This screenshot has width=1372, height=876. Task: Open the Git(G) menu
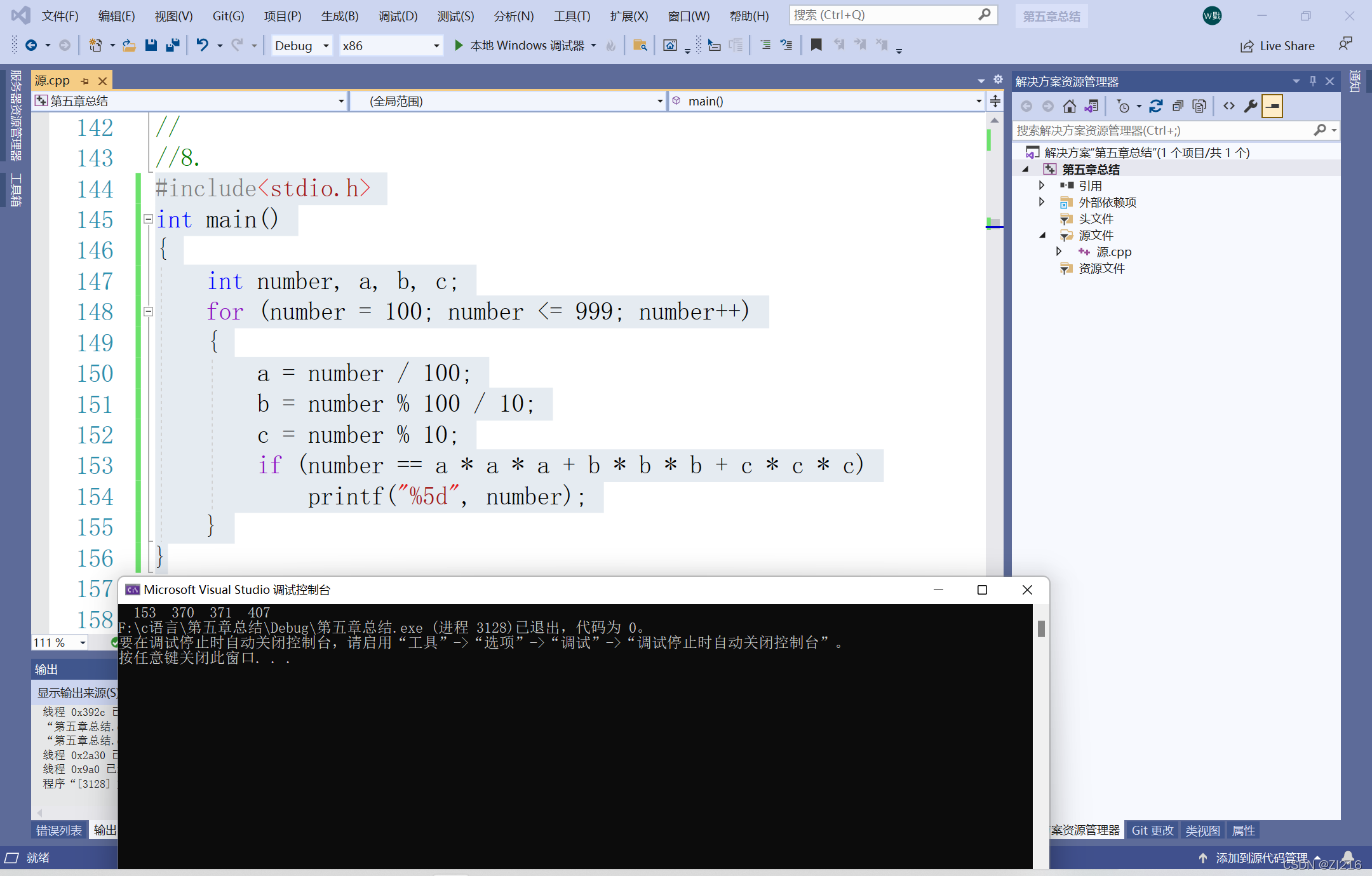(x=228, y=16)
